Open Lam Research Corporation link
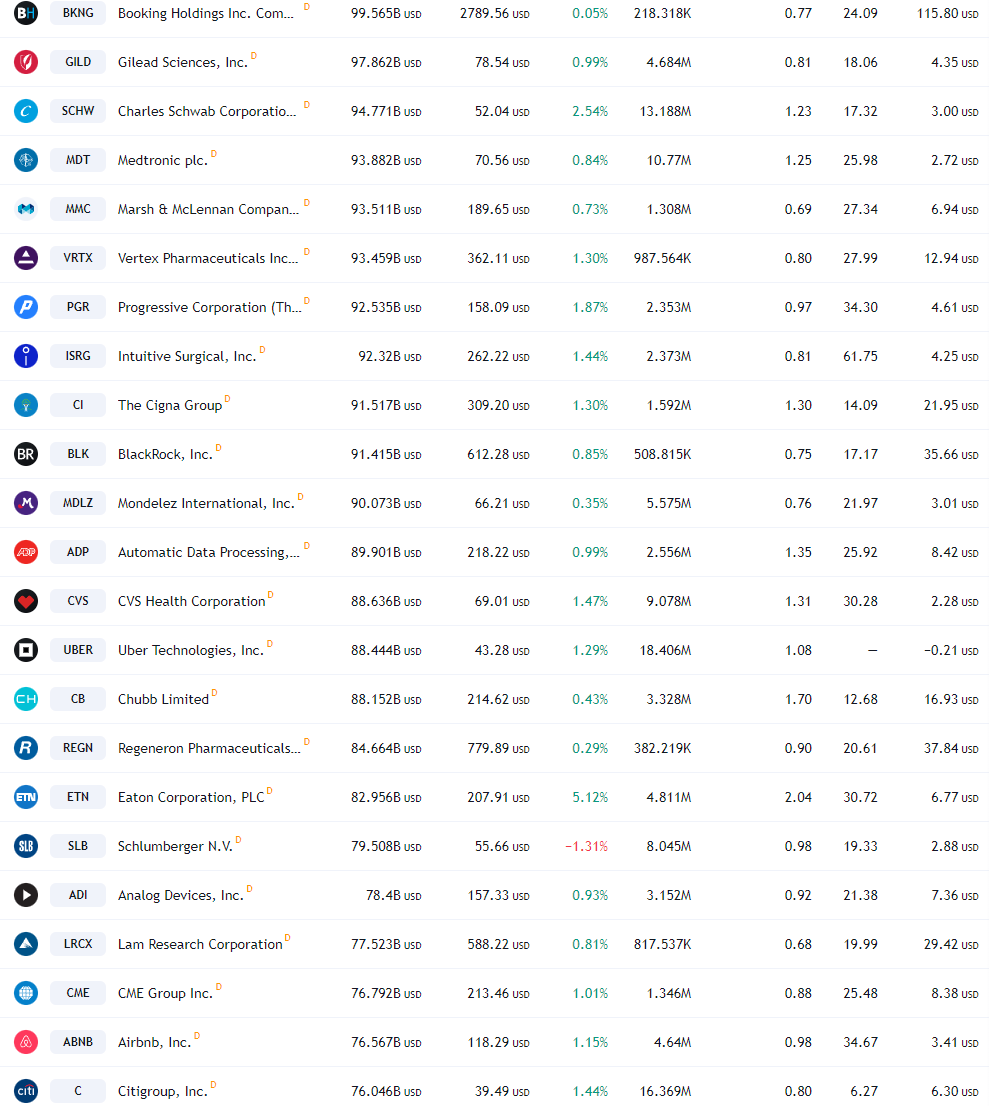This screenshot has width=989, height=1106. 200,944
